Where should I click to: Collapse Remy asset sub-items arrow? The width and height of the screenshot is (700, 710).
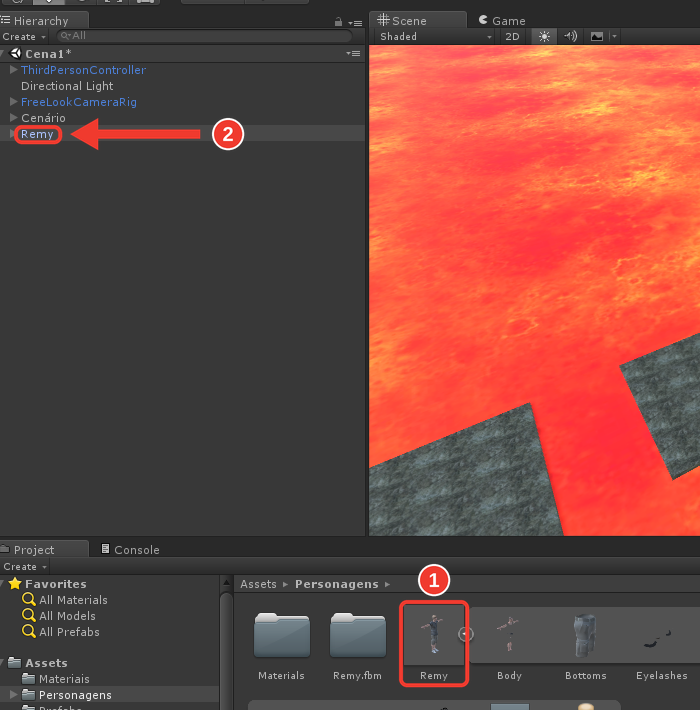(x=465, y=634)
